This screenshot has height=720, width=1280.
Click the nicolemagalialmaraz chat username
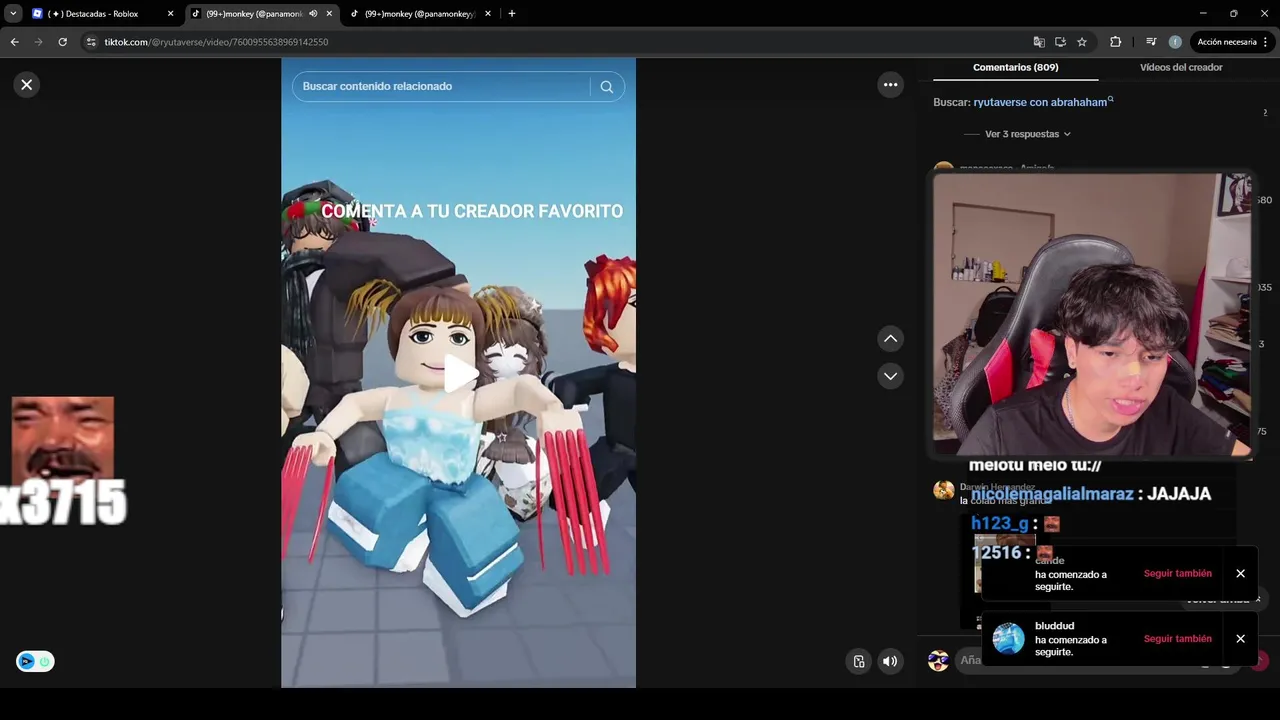pos(1052,494)
